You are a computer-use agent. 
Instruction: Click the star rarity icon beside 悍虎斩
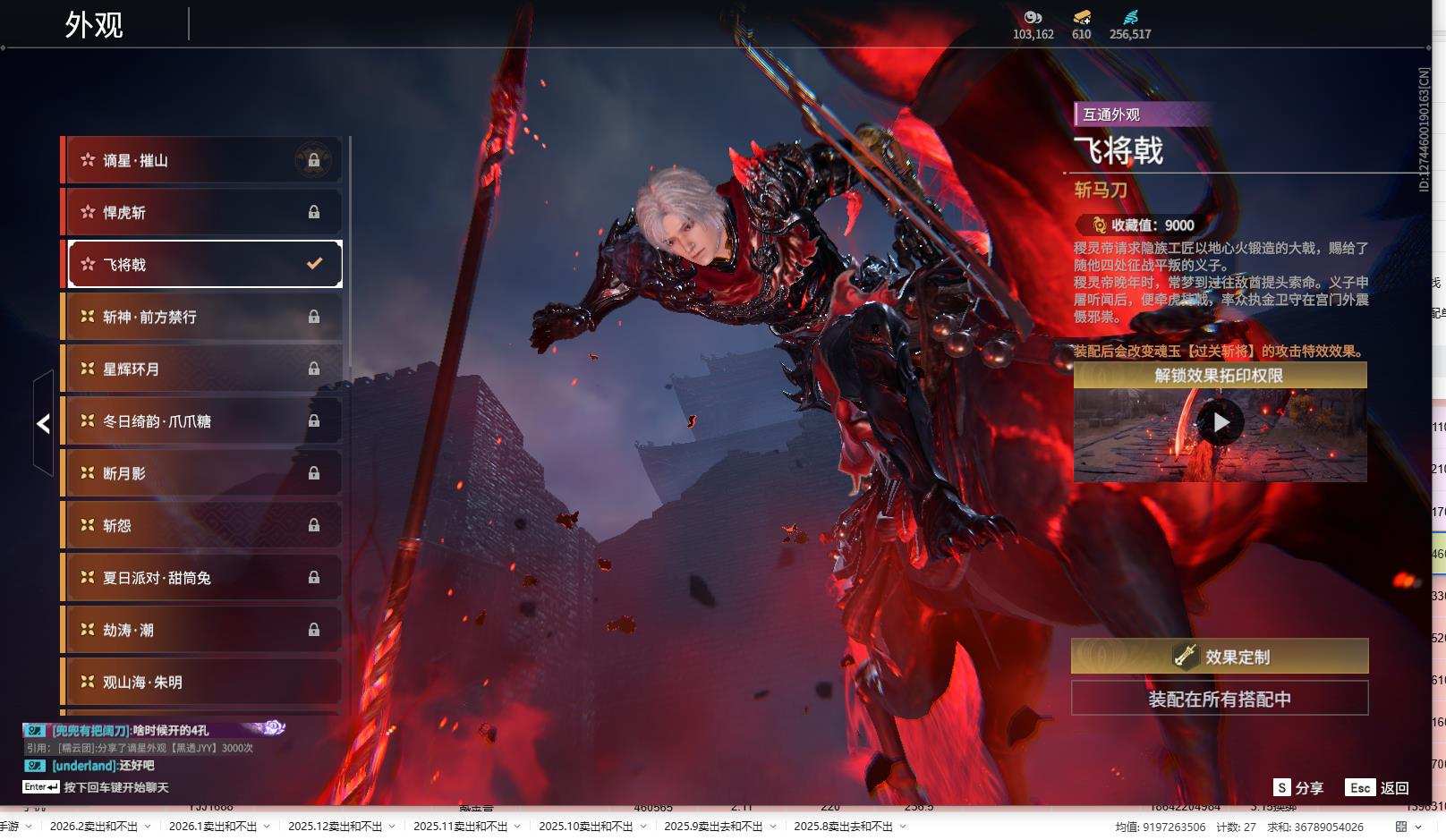pos(88,212)
